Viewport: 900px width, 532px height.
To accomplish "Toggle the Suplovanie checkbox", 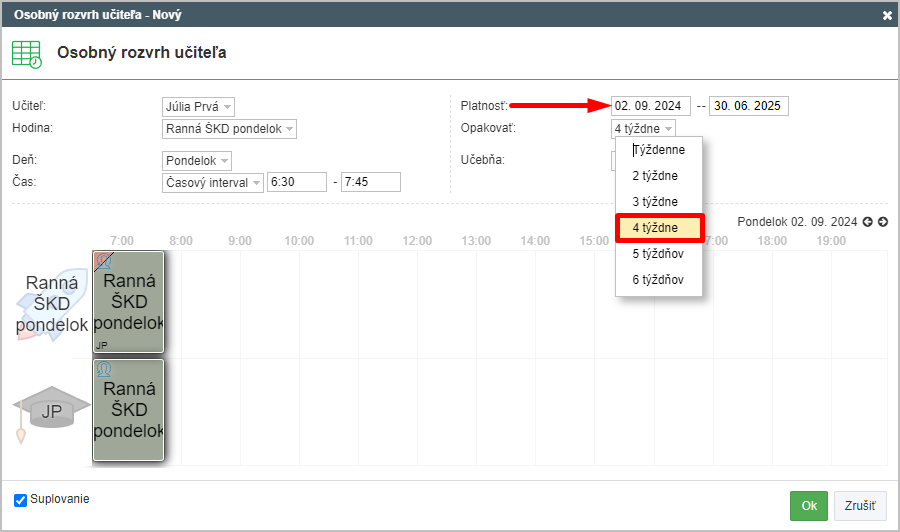I will [x=21, y=500].
